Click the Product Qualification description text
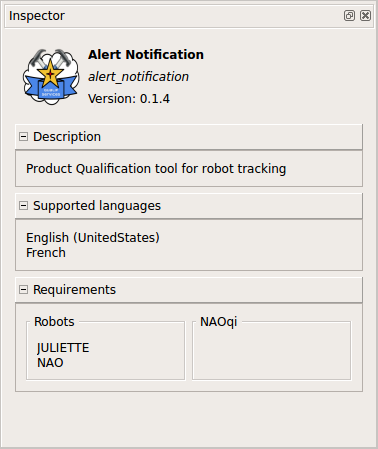 click(x=156, y=169)
